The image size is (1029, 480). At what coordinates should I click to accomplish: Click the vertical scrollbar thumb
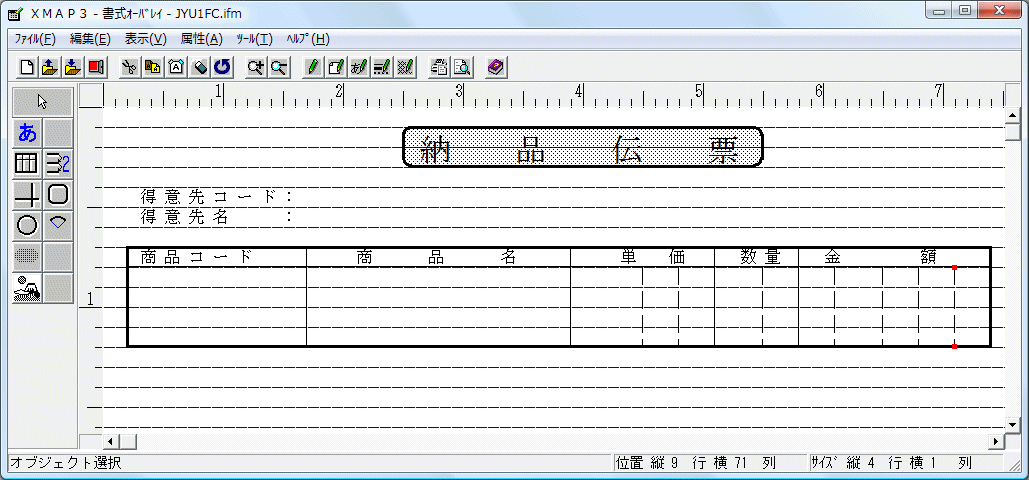tap(1012, 131)
